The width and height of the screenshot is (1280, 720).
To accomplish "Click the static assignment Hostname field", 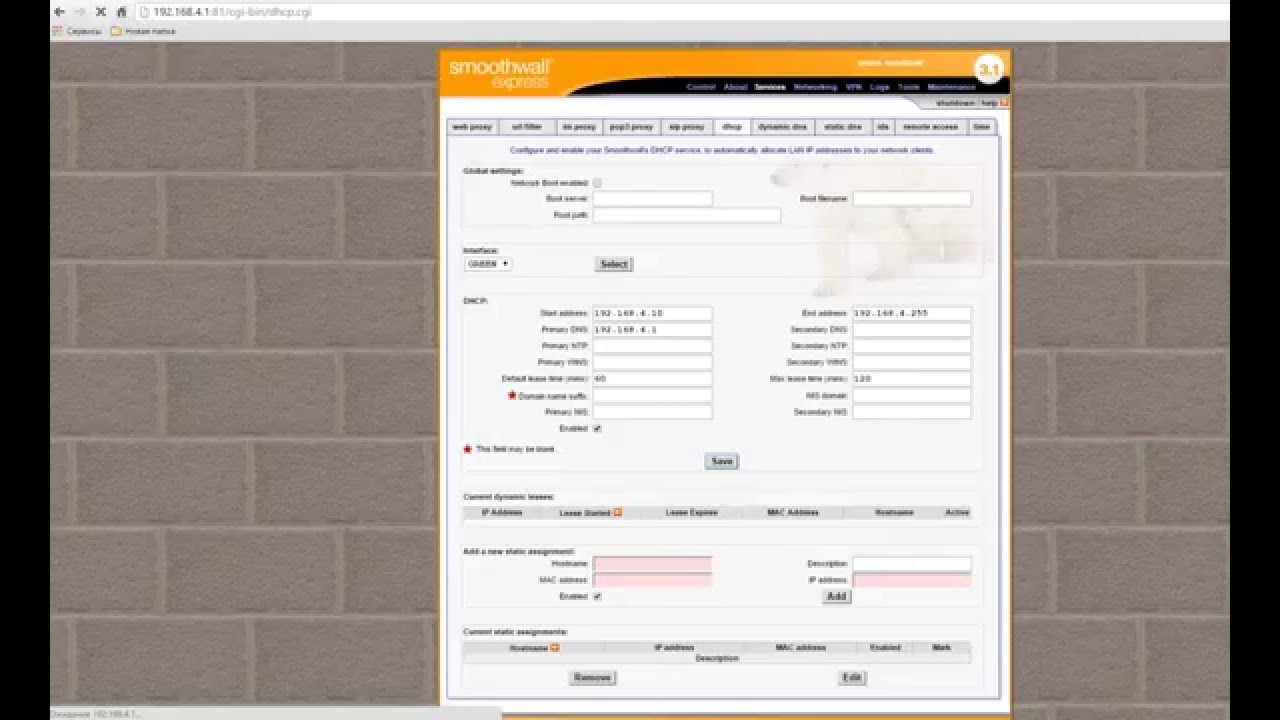I will tap(653, 564).
